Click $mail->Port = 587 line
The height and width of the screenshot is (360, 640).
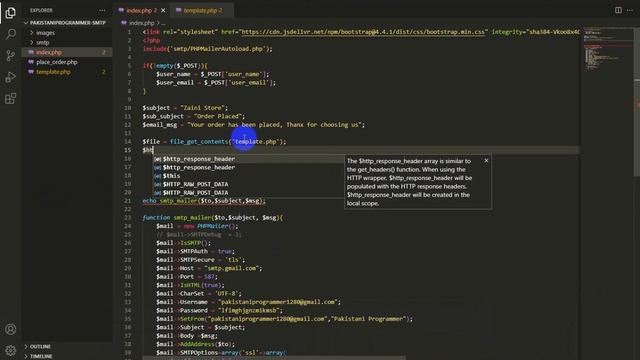point(187,277)
